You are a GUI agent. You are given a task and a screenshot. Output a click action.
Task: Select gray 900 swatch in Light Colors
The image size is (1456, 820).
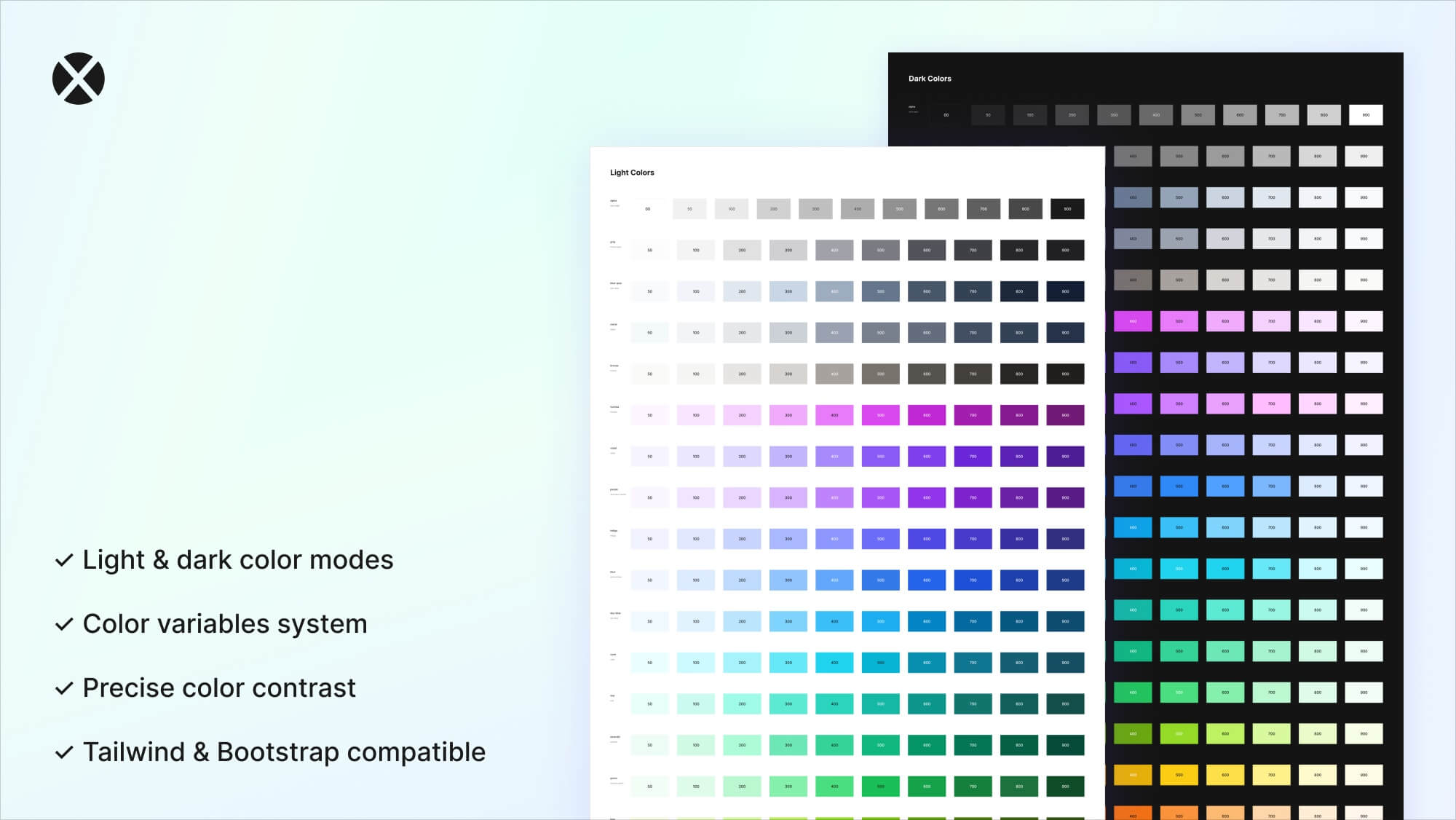pos(1065,250)
